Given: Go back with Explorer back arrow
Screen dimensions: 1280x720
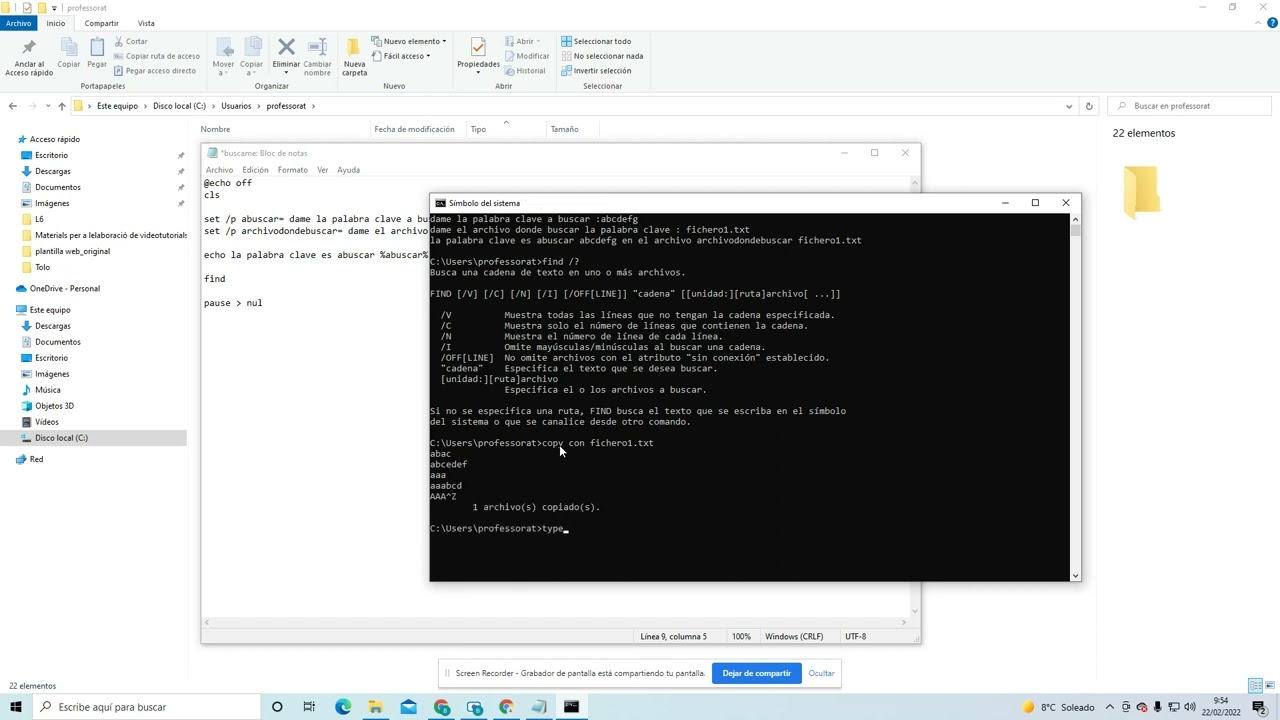Looking at the screenshot, I should pos(12,106).
